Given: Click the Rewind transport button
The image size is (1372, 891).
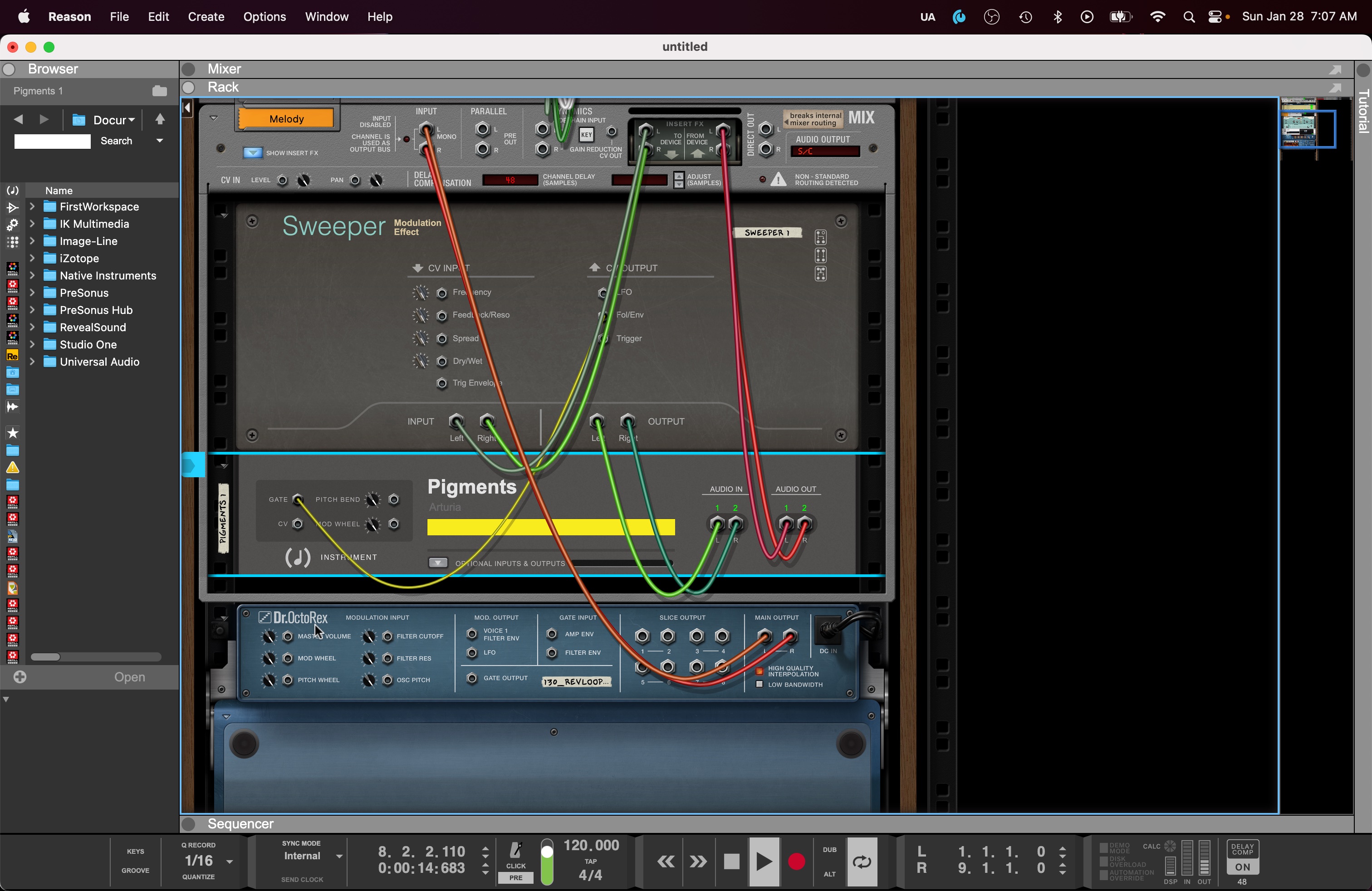Looking at the screenshot, I should [666, 862].
